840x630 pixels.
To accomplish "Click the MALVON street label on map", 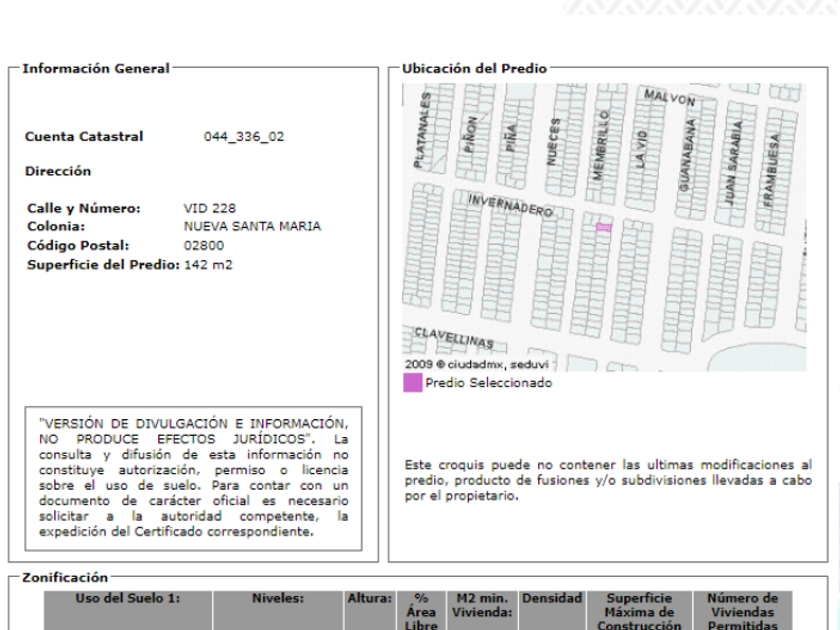I will click(x=669, y=98).
